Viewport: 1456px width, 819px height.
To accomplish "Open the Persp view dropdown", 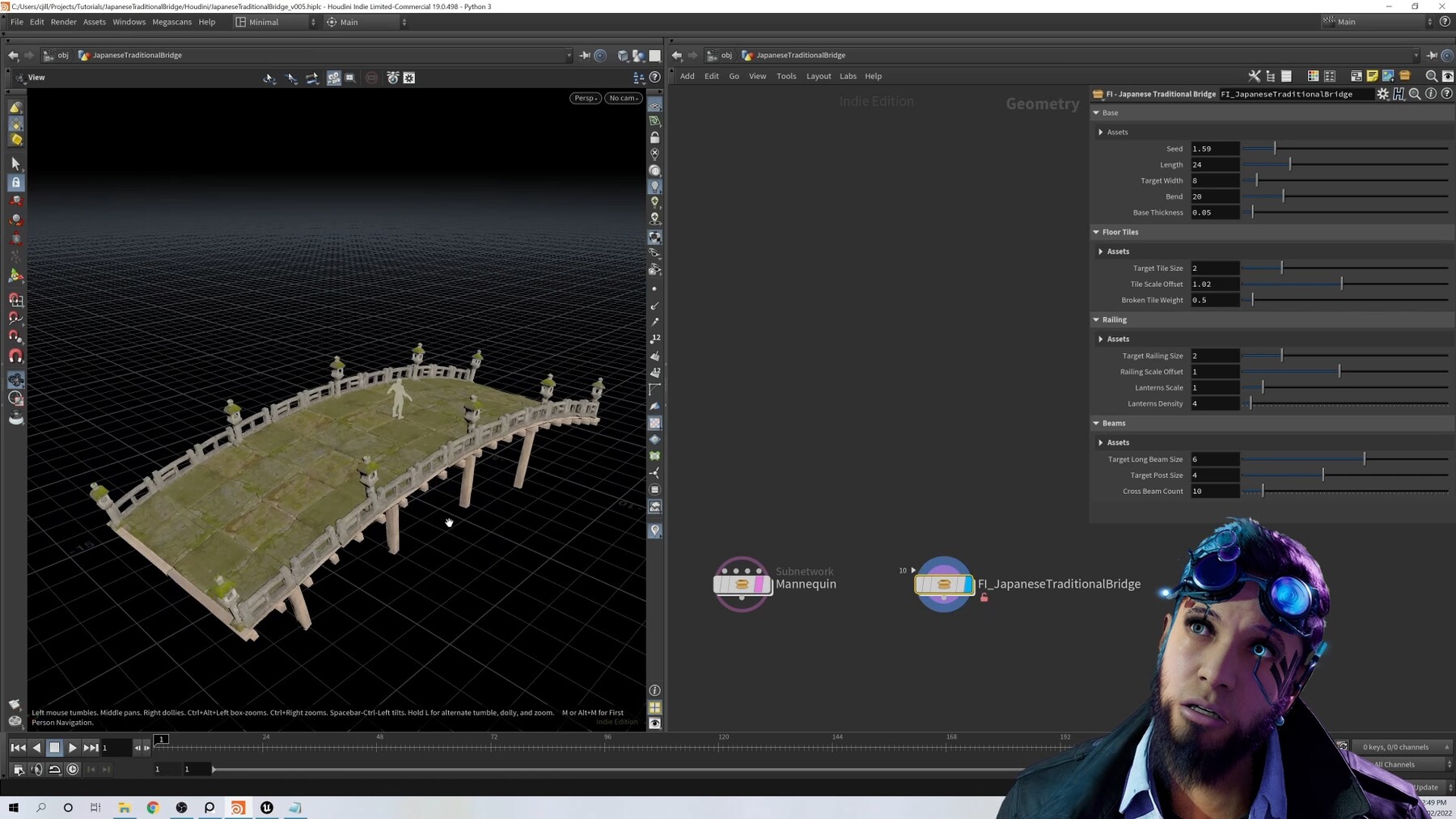I will 585,98.
